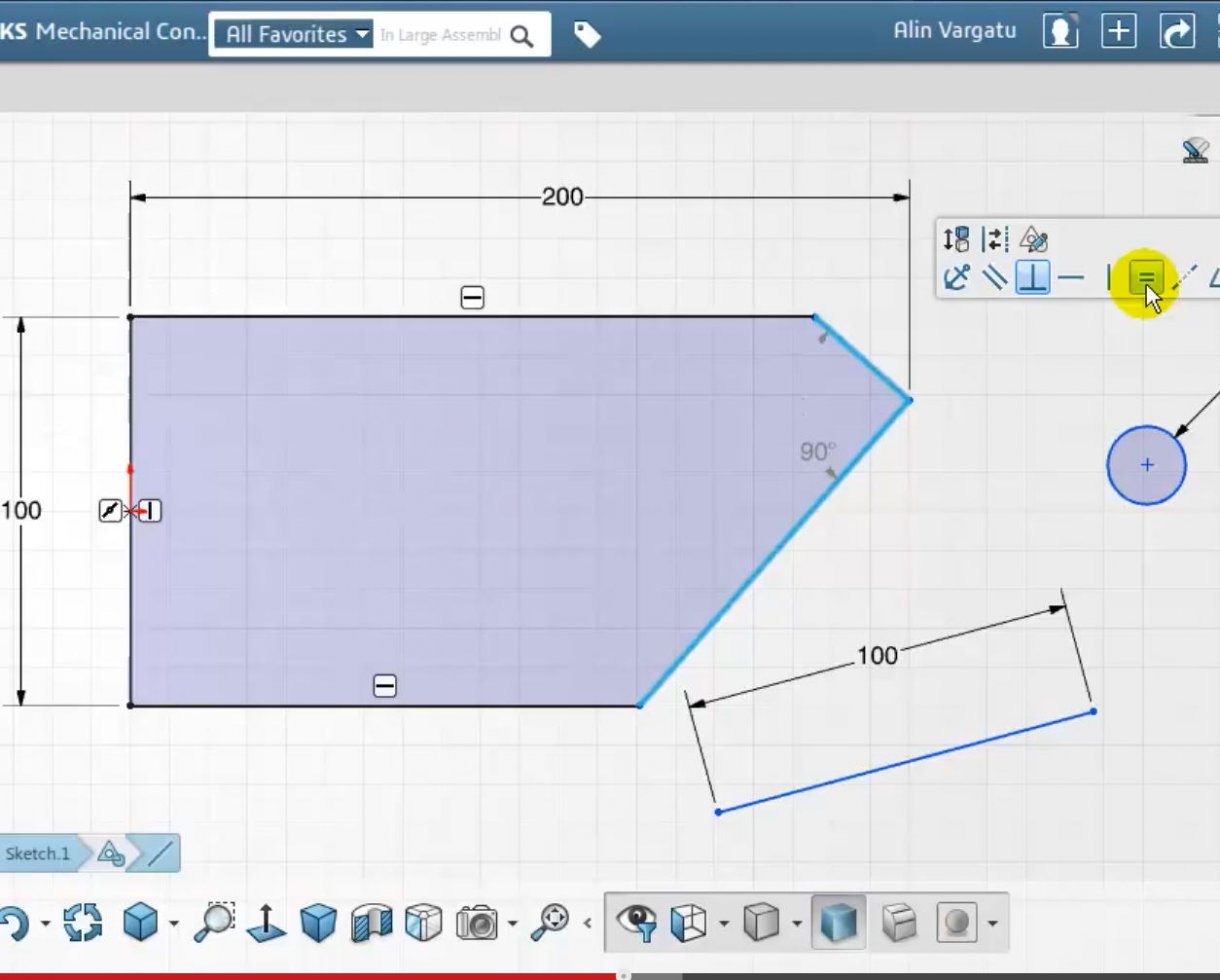Click the display icon in canvas upper right corner
Image resolution: width=1220 pixels, height=980 pixels.
[x=1195, y=151]
